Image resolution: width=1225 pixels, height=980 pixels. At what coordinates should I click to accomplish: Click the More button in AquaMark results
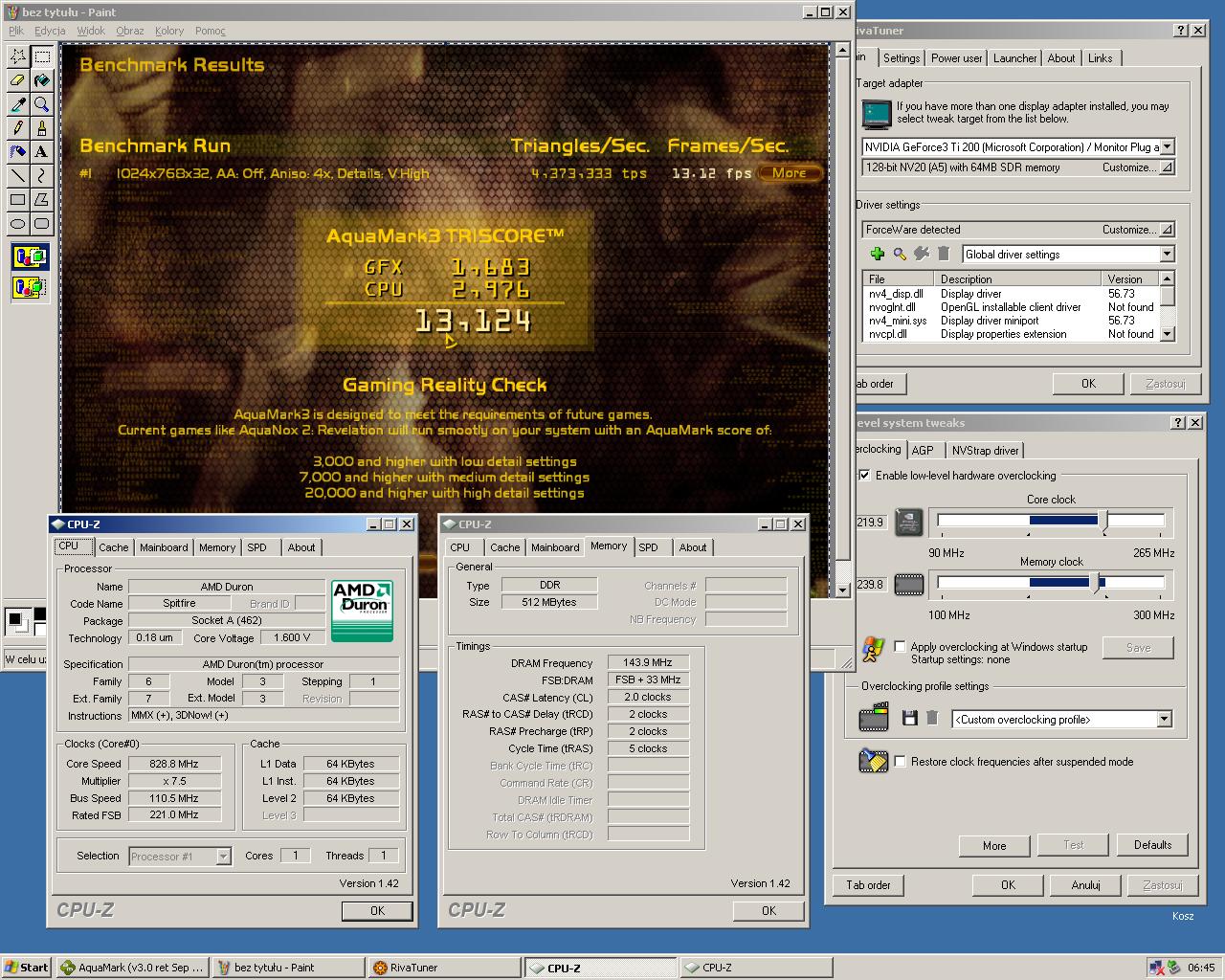790,173
